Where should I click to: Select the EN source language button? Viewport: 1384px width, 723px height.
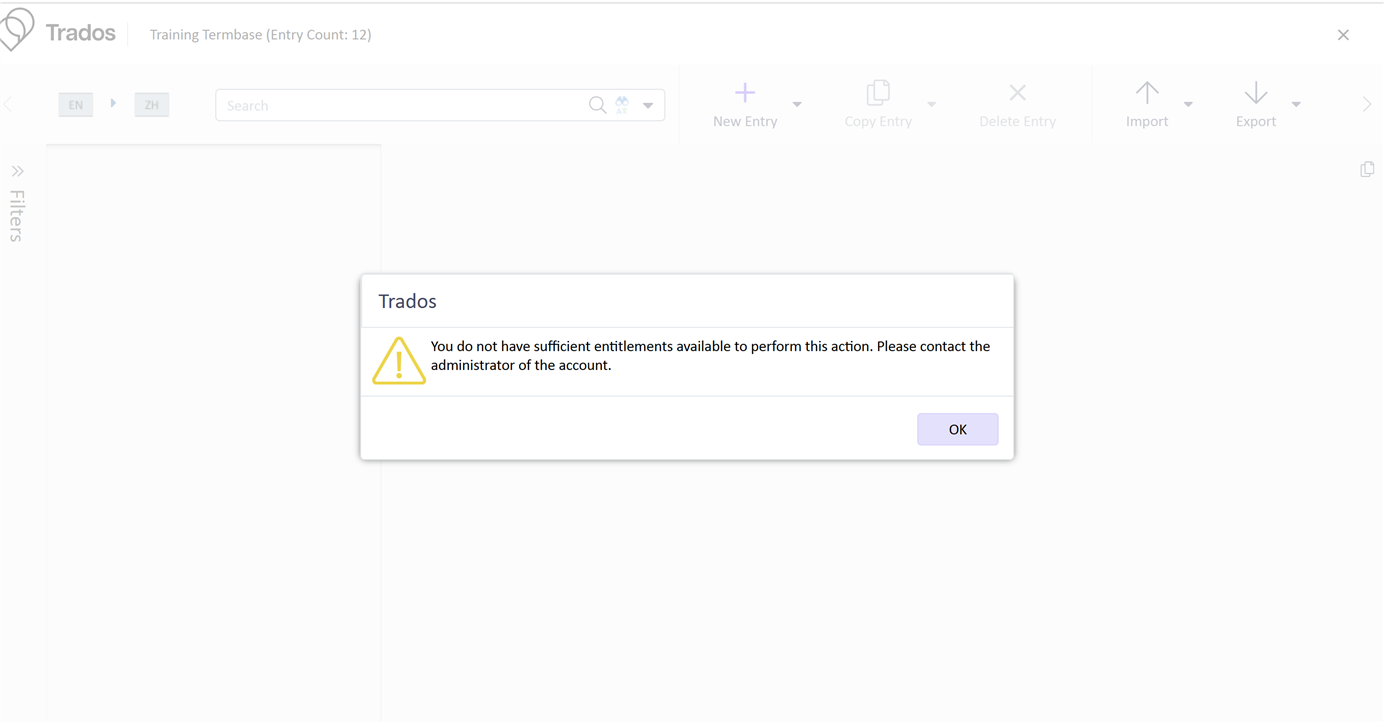75,104
